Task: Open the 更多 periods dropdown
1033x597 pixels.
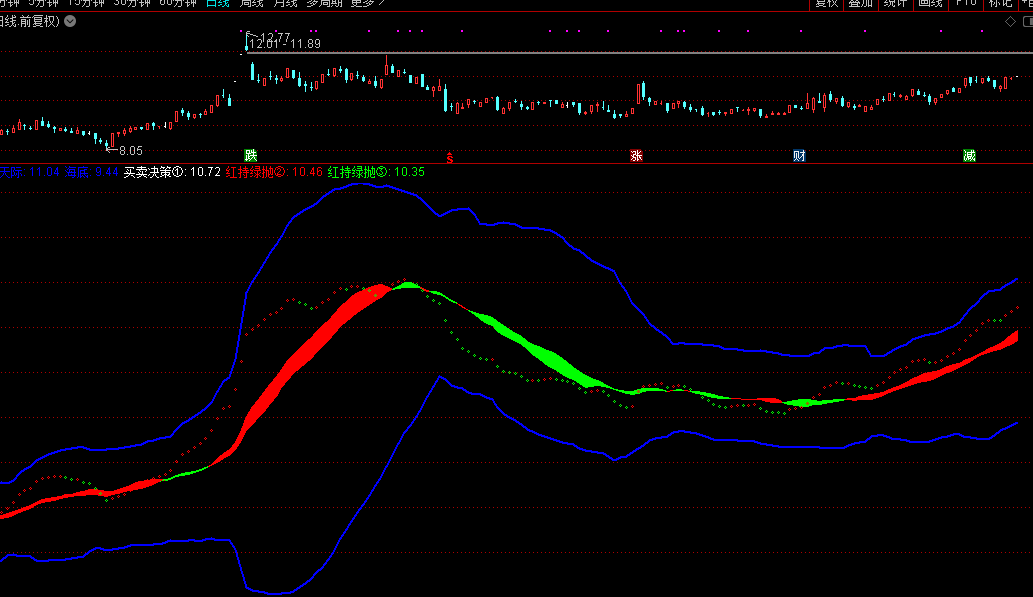Action: [x=366, y=3]
